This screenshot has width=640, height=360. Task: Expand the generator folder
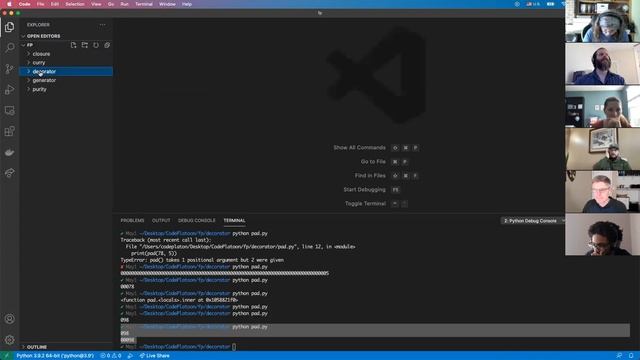point(66,80)
